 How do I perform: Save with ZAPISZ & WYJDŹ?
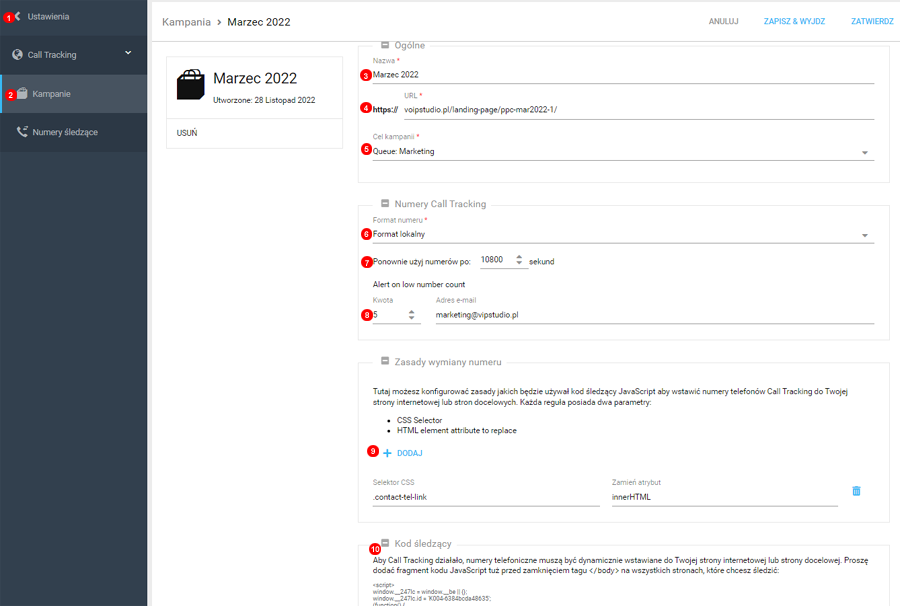pyautogui.click(x=795, y=20)
